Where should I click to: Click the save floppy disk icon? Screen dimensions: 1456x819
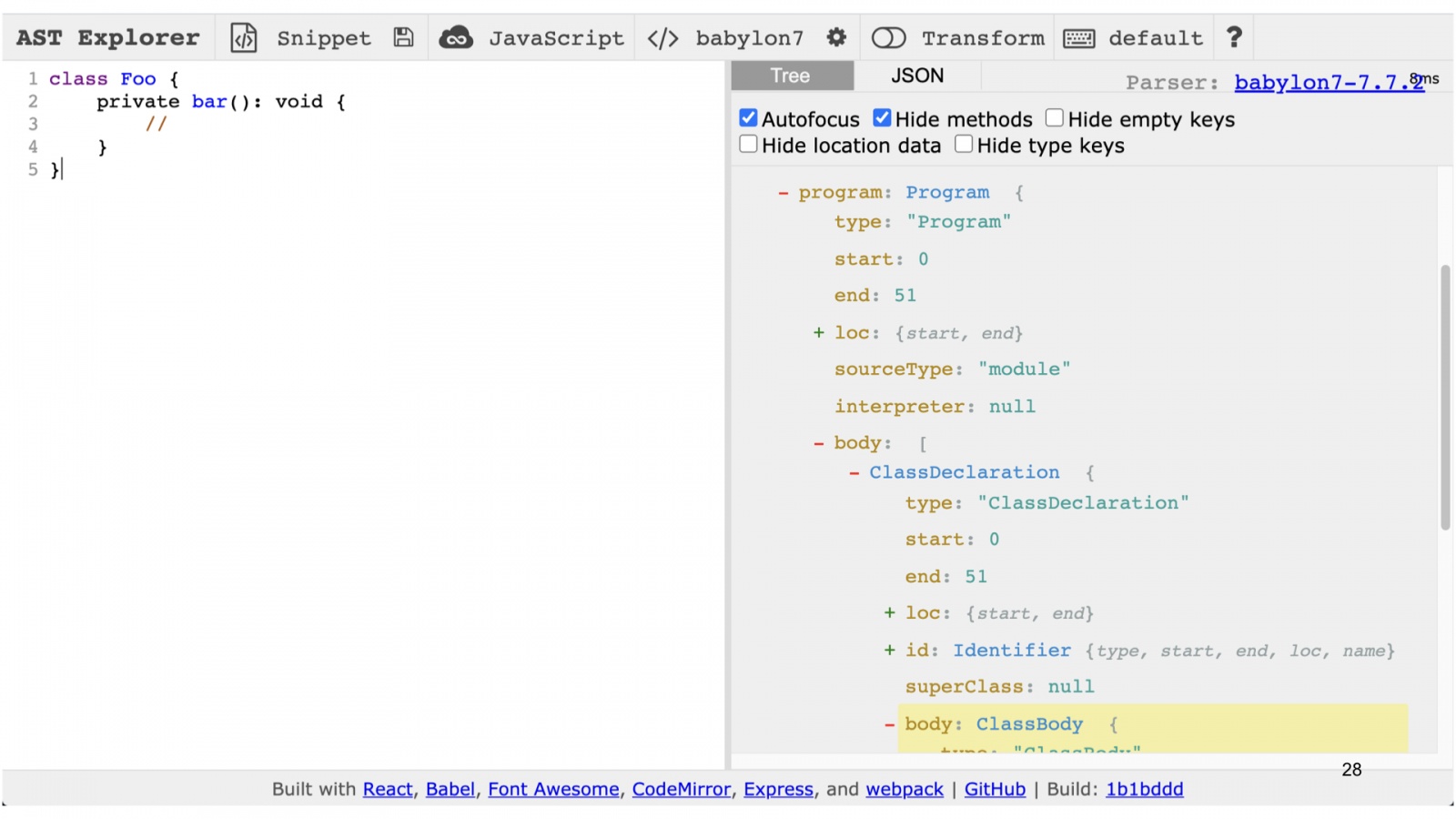coord(403,37)
